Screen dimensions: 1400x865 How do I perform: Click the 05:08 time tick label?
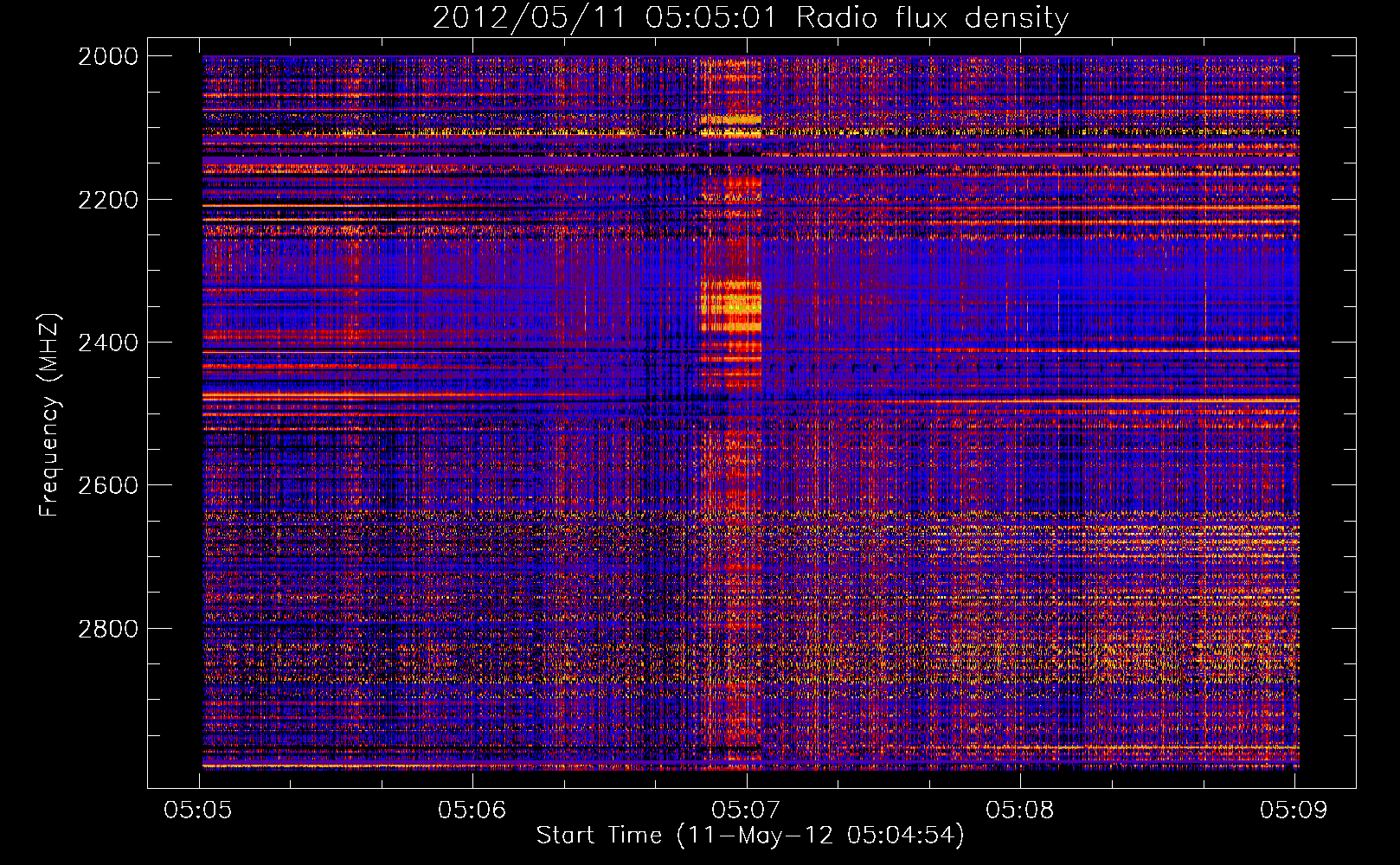coord(1020,810)
